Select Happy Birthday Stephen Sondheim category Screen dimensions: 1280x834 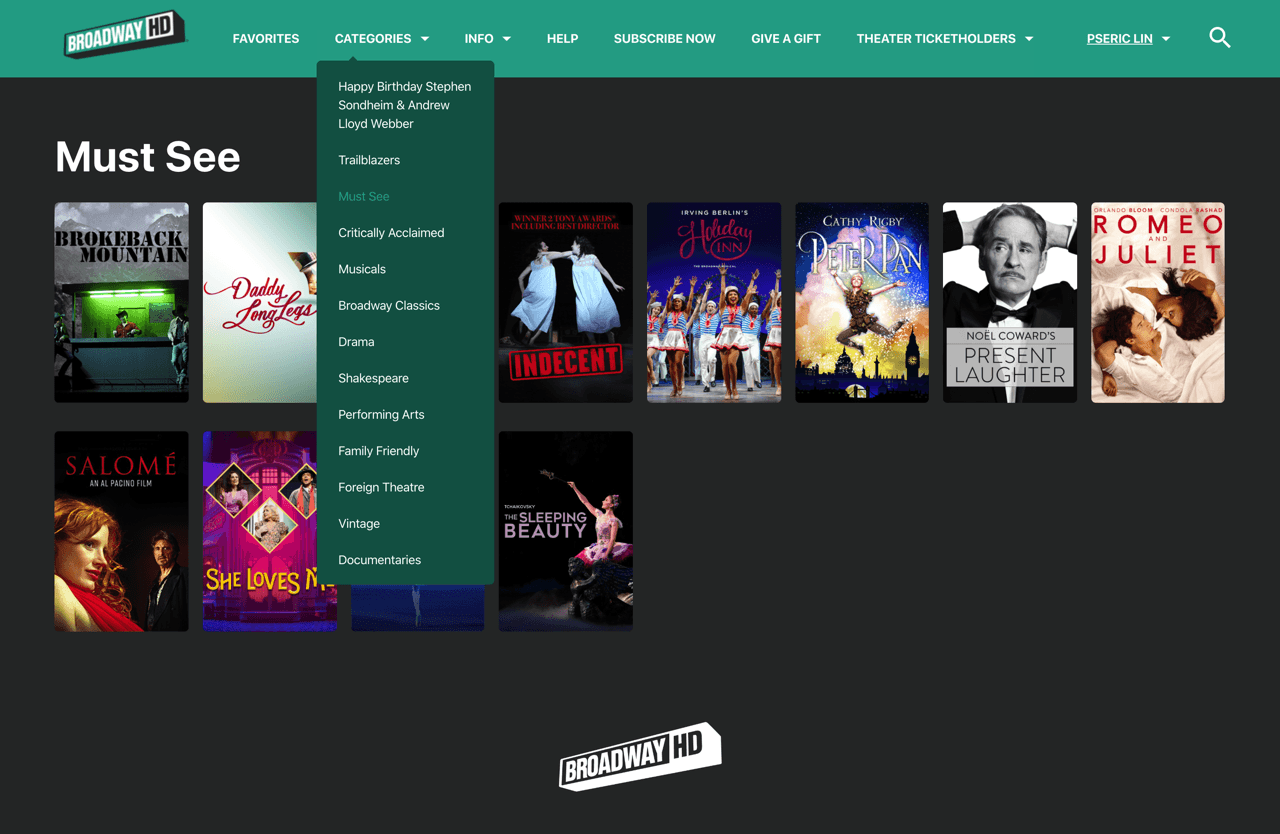point(405,105)
